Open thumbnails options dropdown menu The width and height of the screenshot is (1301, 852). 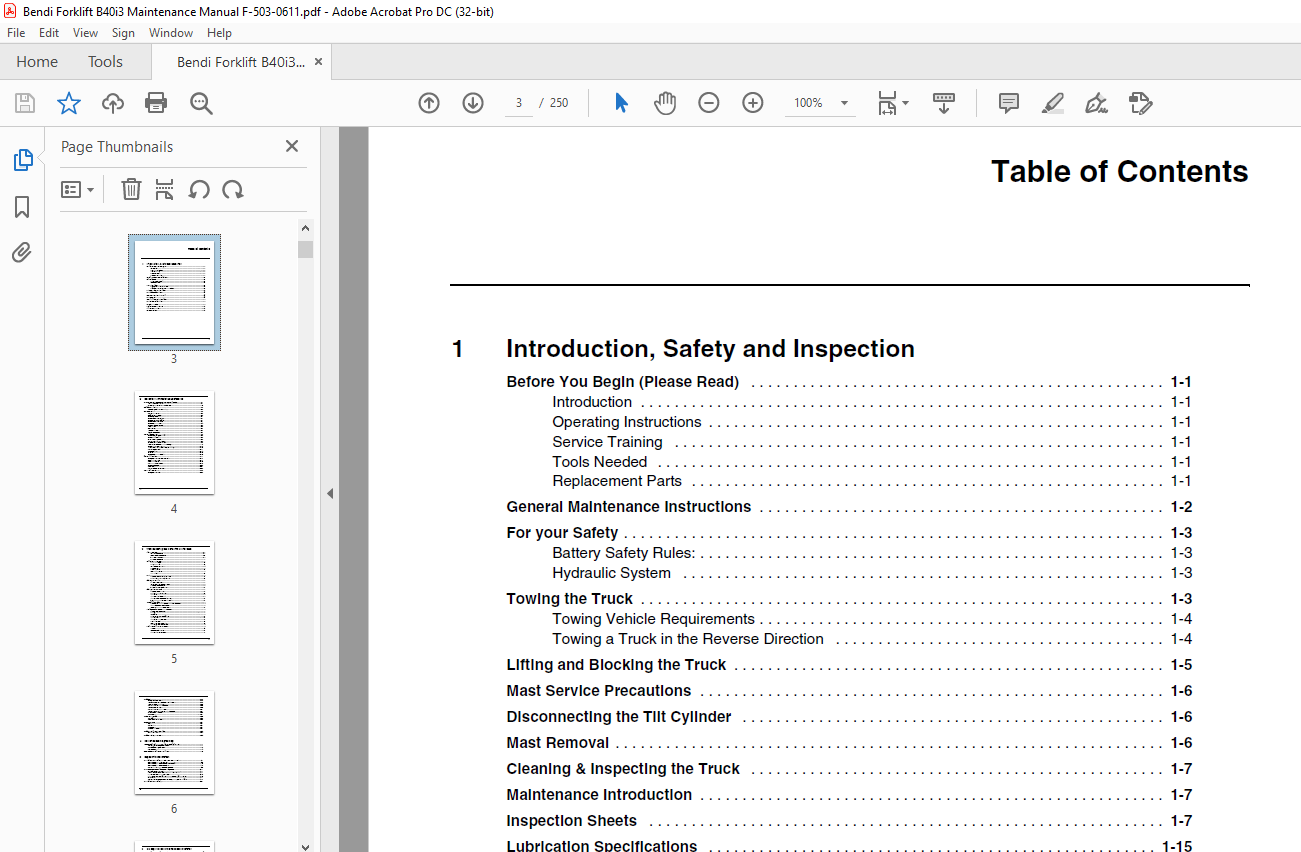point(78,189)
